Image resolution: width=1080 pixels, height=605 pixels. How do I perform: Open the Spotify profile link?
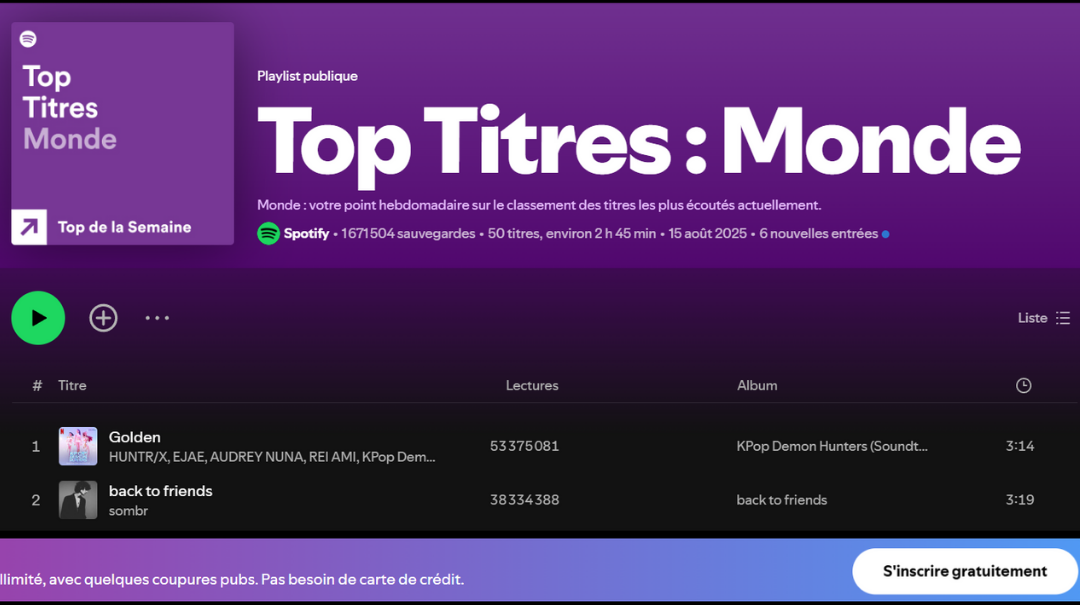coord(306,234)
